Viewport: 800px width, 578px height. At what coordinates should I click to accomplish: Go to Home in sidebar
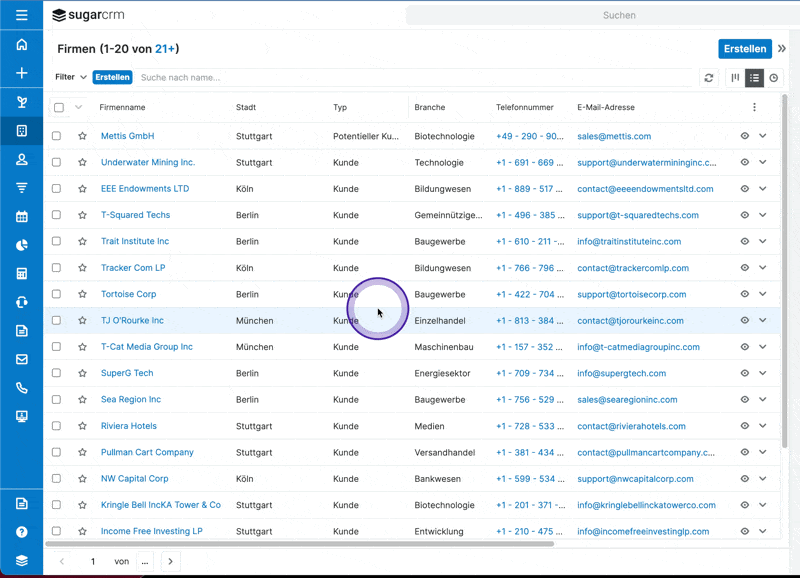[x=21, y=45]
